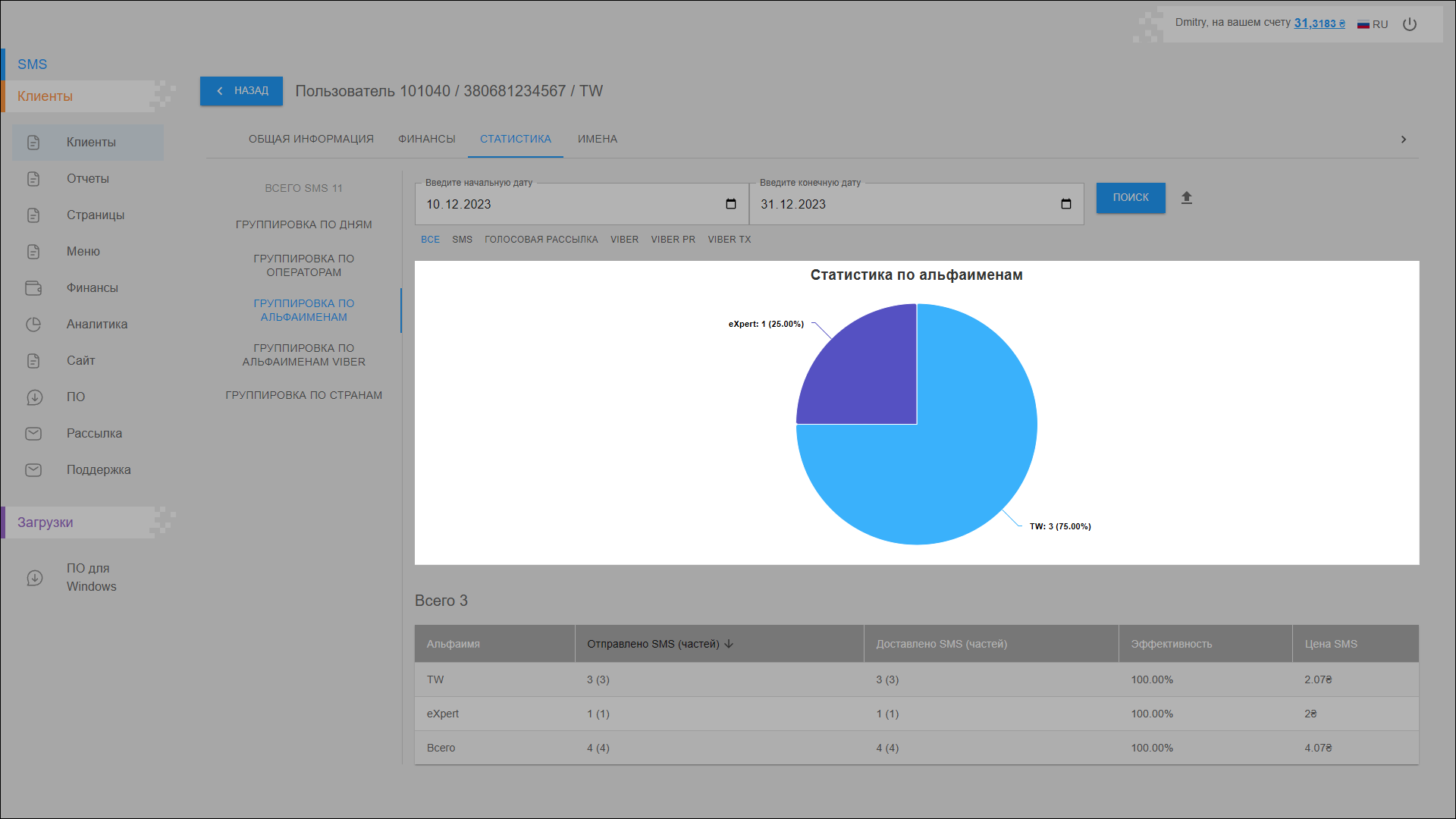Image resolution: width=1456 pixels, height=819 pixels.
Task: Click the Рассылка envelope icon
Action: [33, 434]
